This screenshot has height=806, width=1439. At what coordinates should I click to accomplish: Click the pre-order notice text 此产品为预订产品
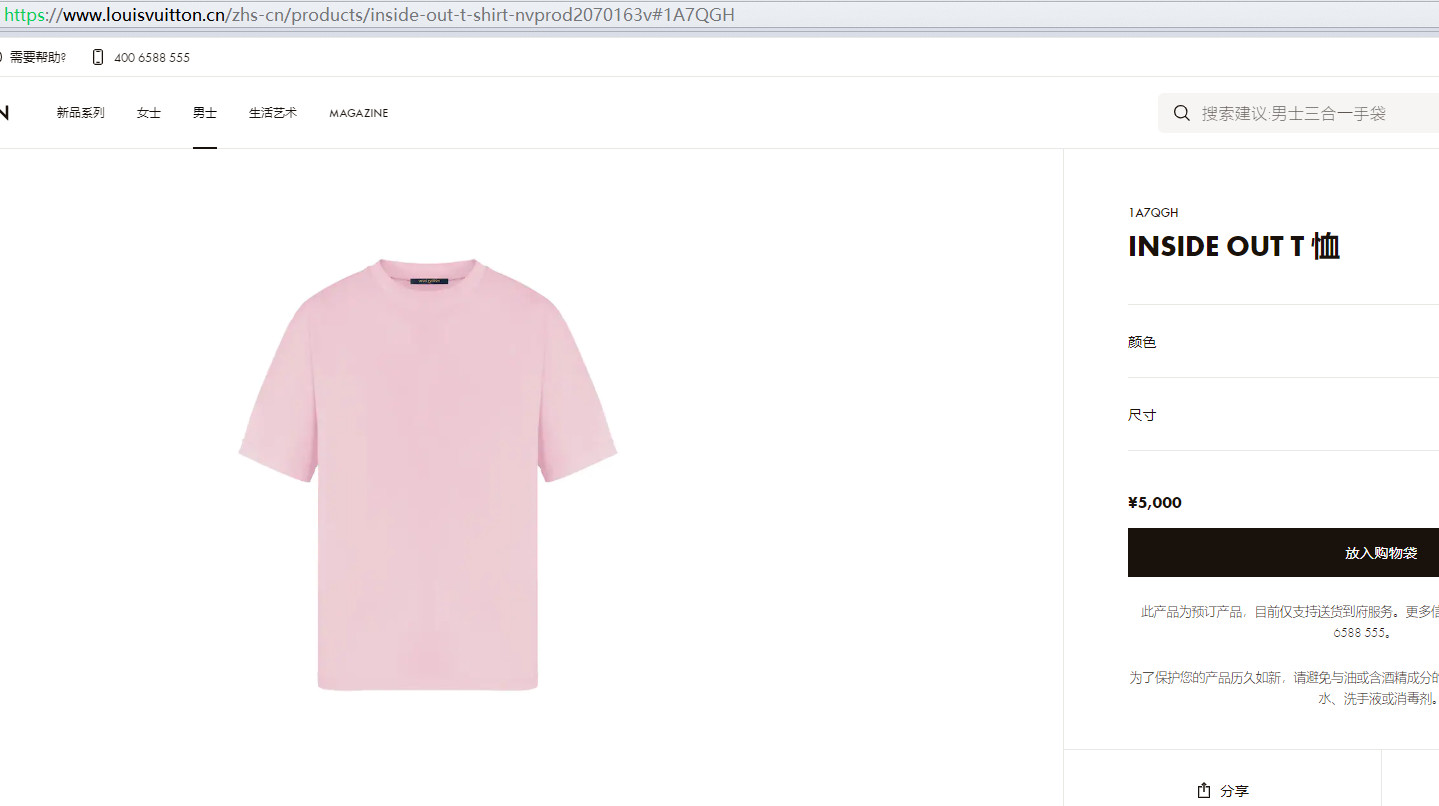pyautogui.click(x=1194, y=611)
